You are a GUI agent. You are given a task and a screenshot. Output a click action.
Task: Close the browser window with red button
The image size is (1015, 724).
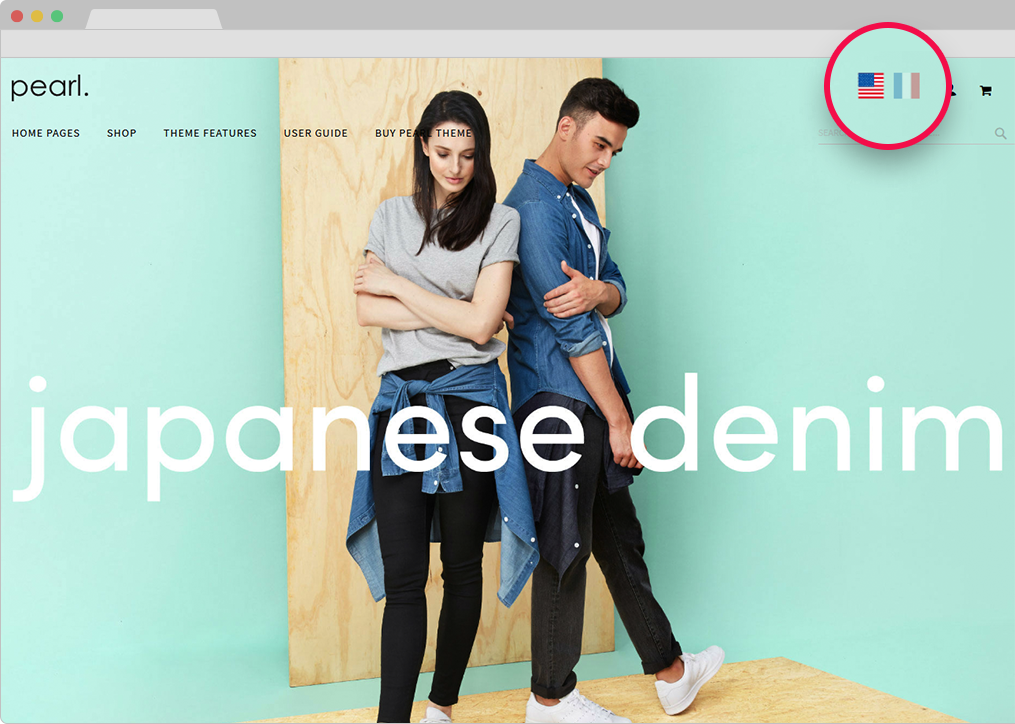point(17,16)
